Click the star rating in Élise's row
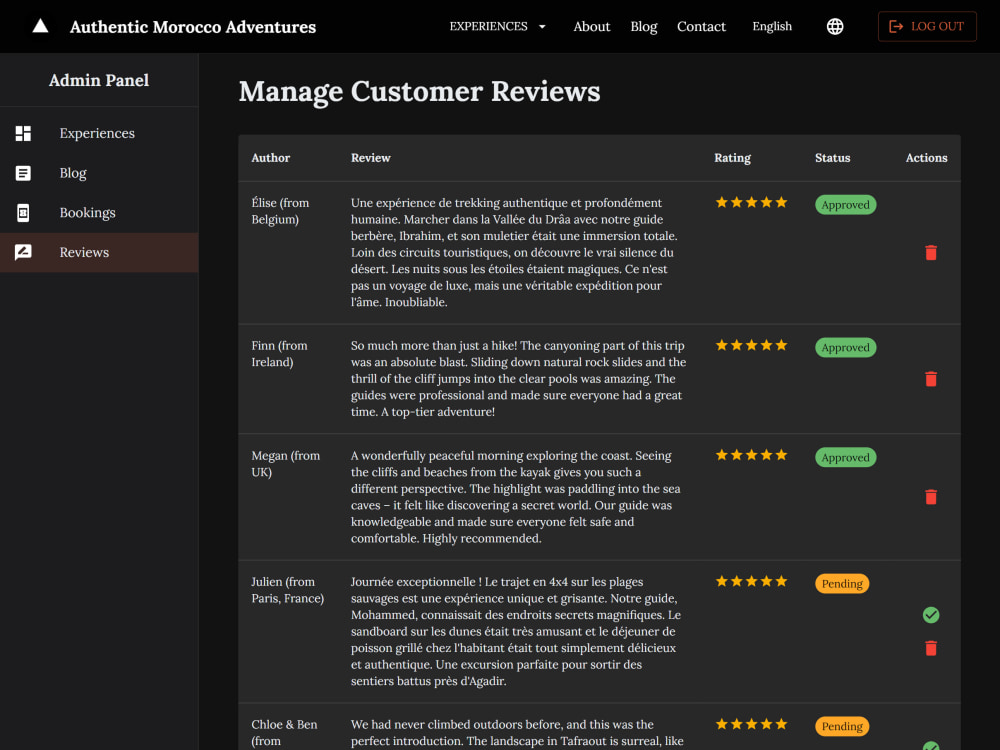 751,202
